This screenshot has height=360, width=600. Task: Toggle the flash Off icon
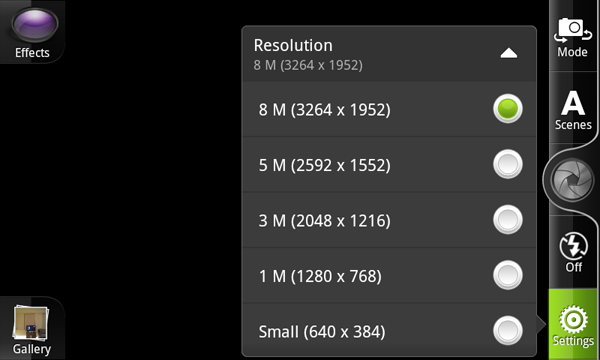point(573,246)
